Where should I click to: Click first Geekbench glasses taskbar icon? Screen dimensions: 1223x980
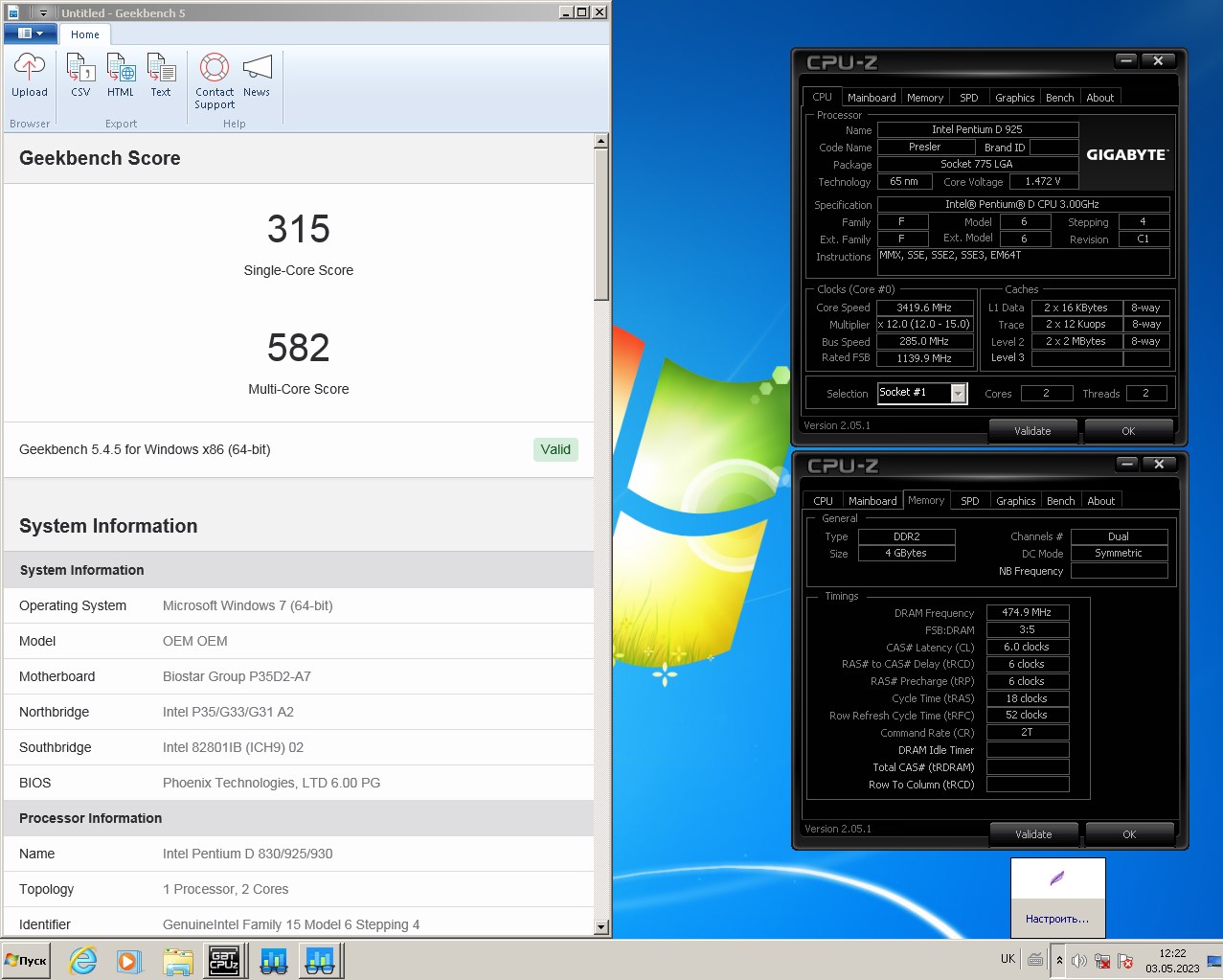pos(274,960)
